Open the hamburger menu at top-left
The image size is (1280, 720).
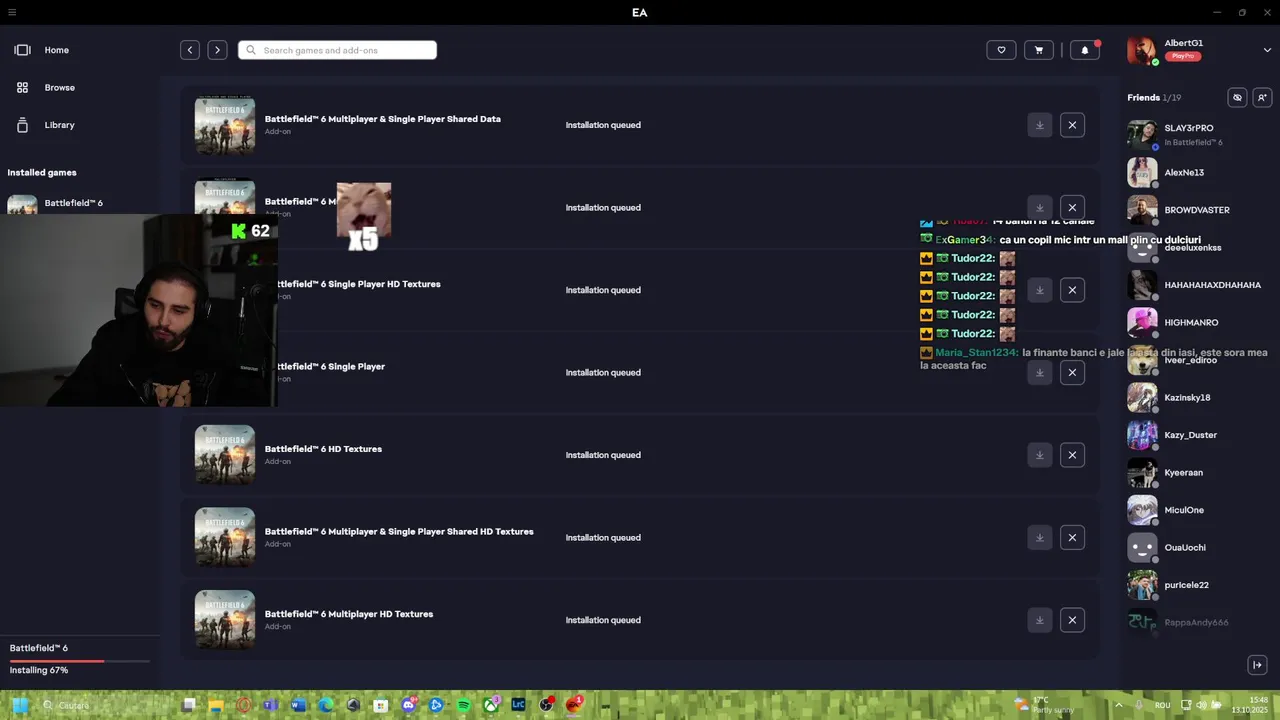click(12, 12)
